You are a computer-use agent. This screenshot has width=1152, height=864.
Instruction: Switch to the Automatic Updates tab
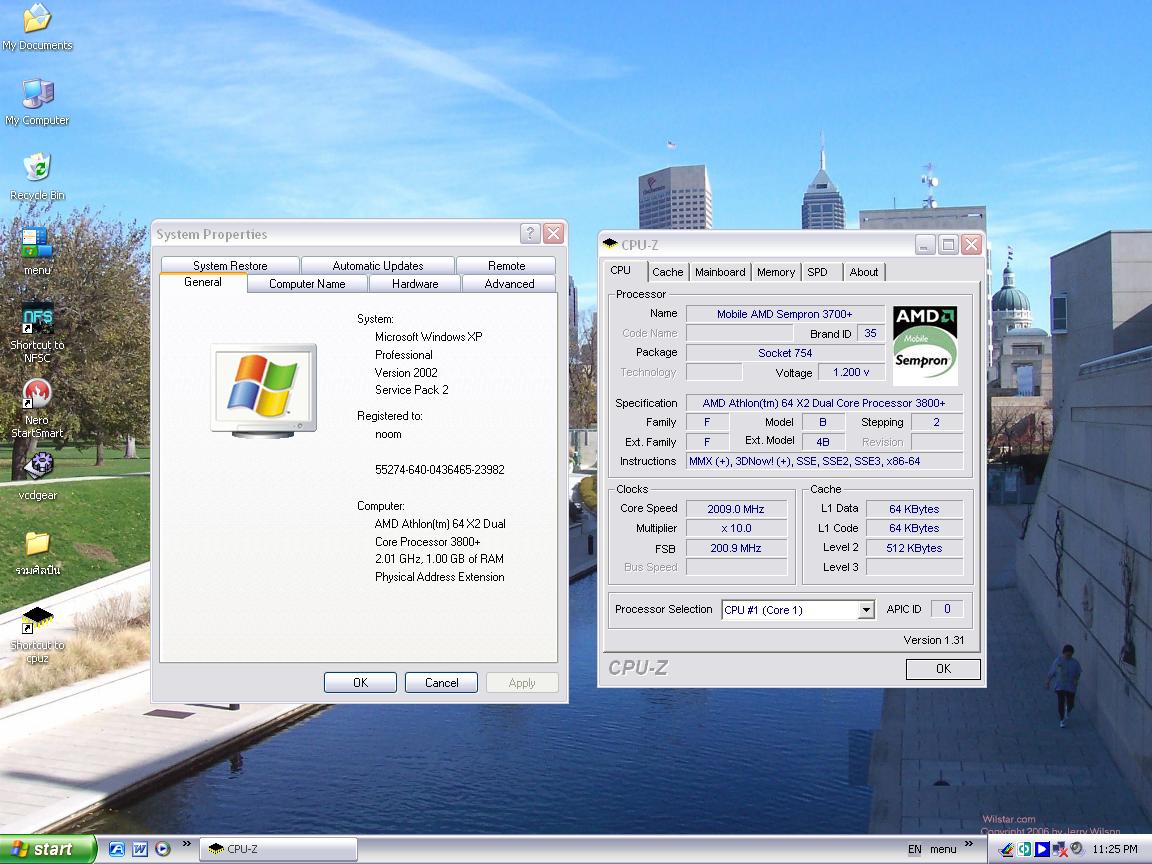(x=378, y=265)
